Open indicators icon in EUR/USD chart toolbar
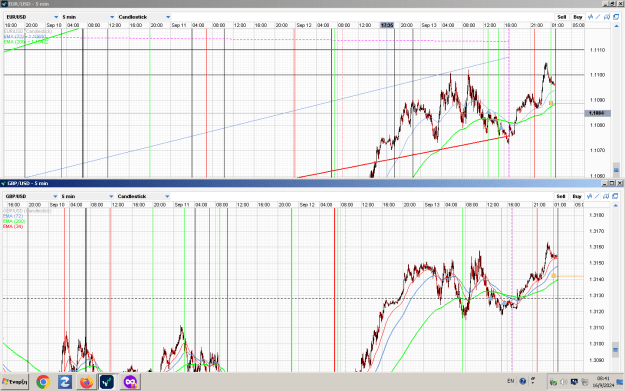 click(590, 17)
